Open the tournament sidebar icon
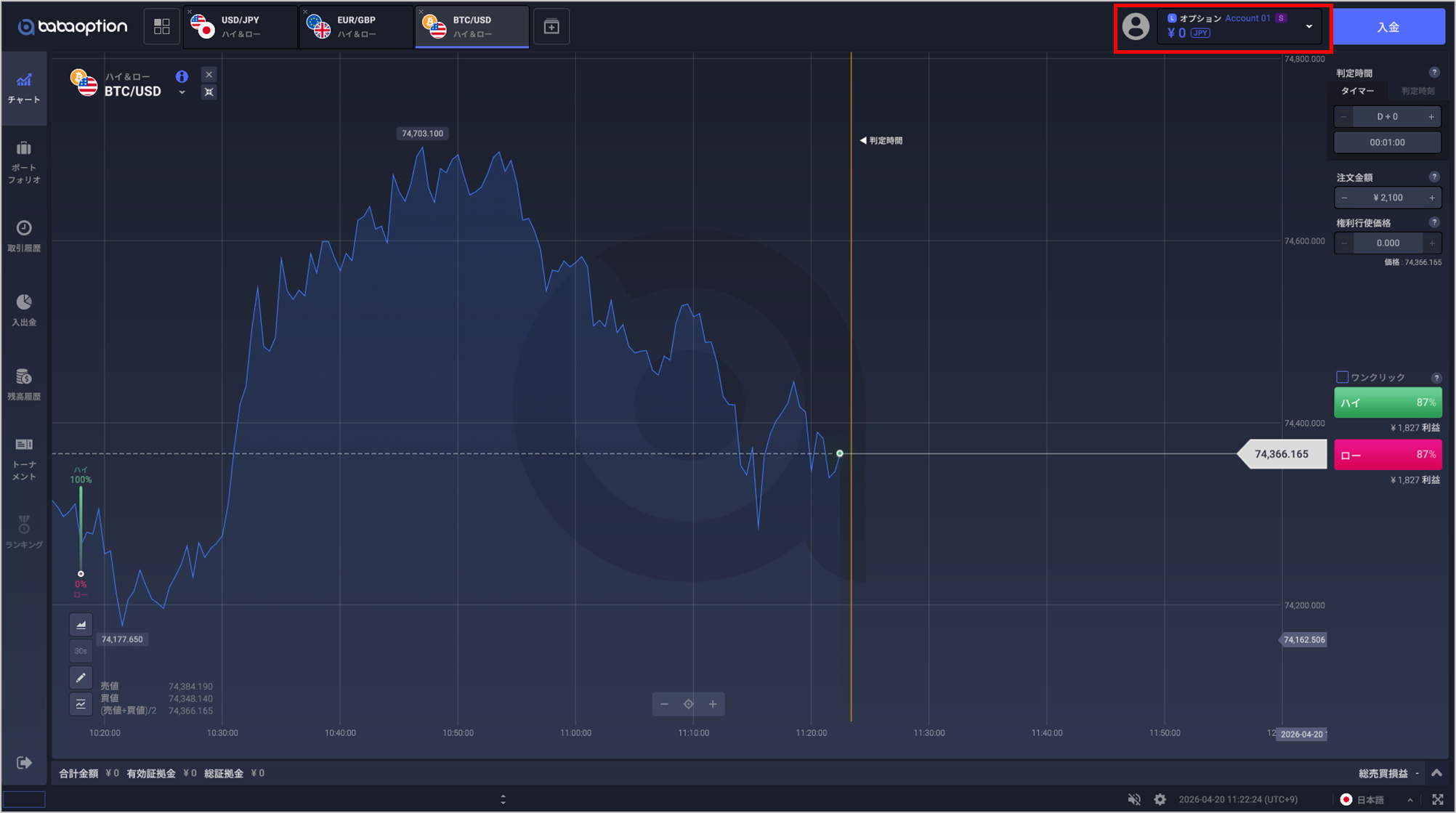 tap(24, 458)
